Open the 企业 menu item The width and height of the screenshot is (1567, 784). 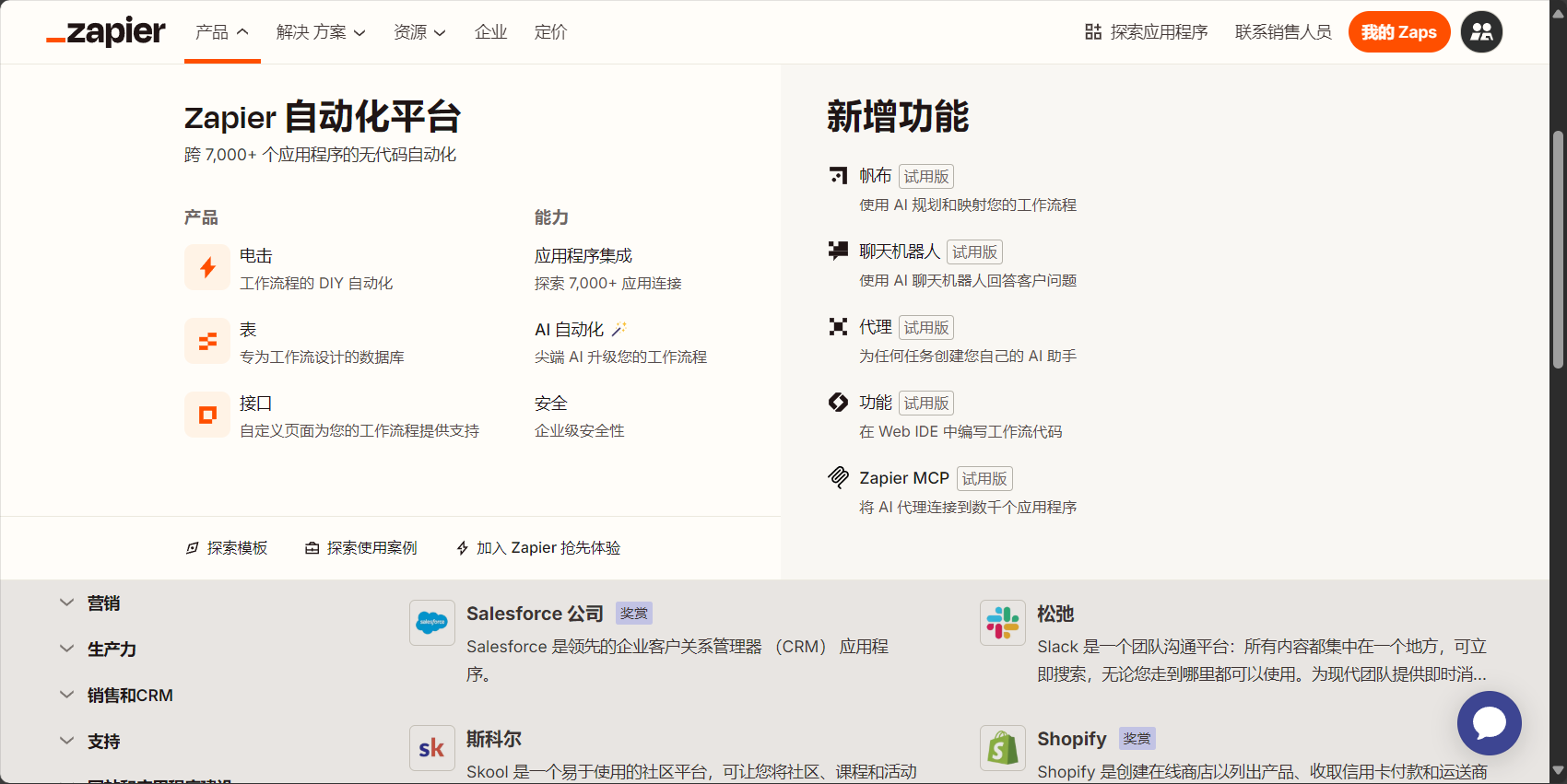coord(491,32)
